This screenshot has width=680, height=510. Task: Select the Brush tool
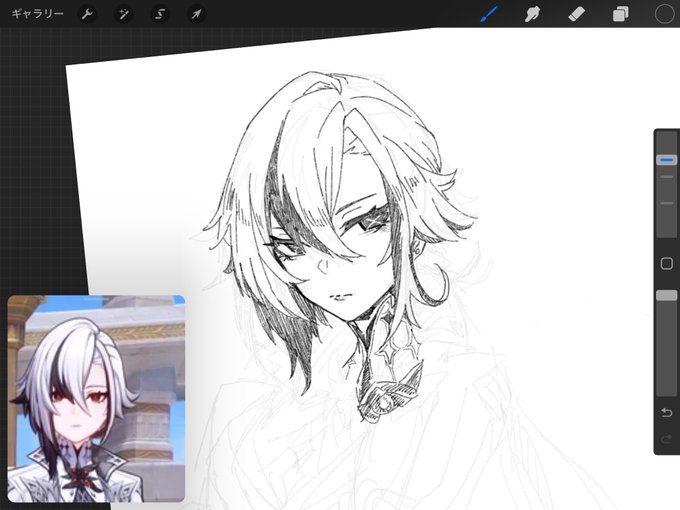click(x=489, y=14)
